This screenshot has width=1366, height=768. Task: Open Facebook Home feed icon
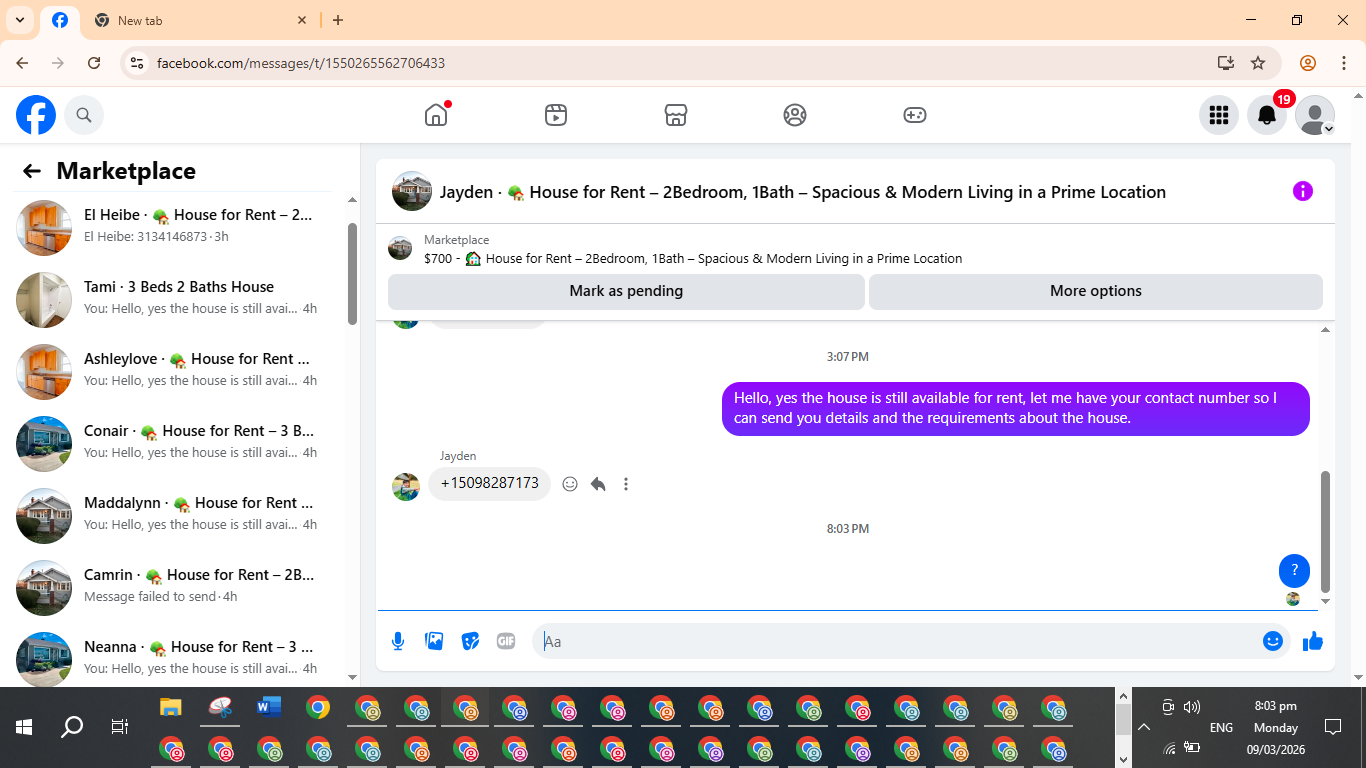tap(436, 115)
